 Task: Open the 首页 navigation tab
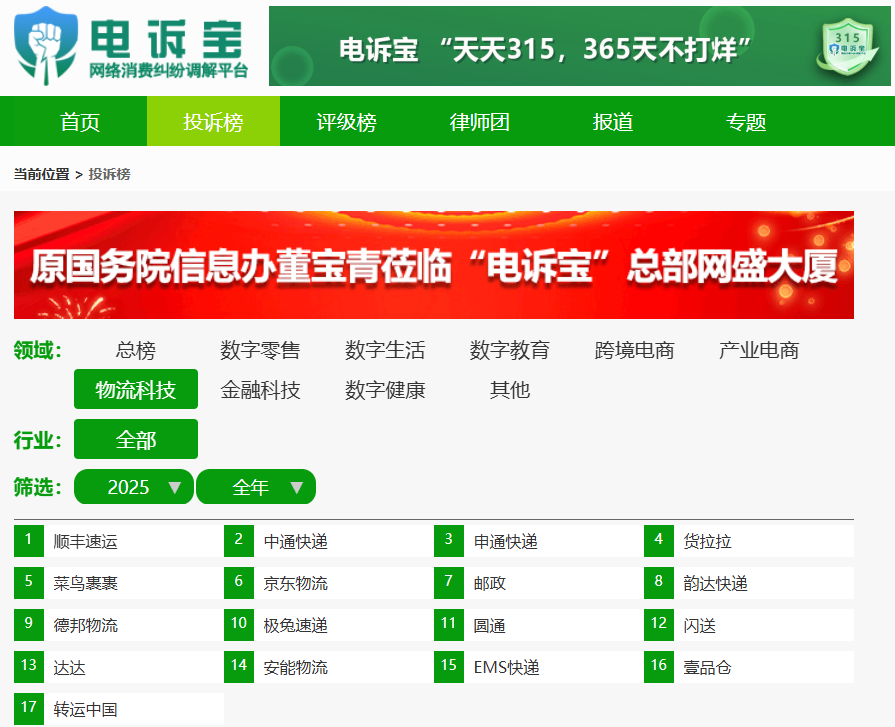[80, 122]
